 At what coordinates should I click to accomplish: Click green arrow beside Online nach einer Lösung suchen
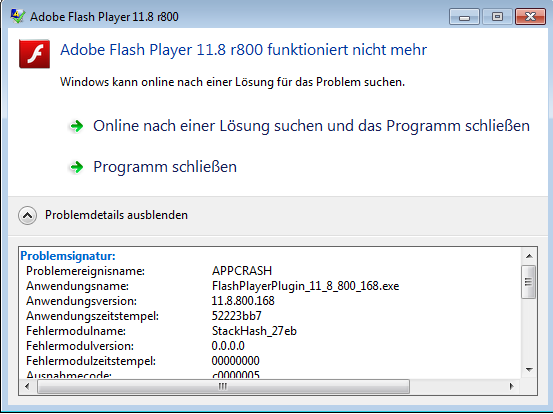pos(77,126)
